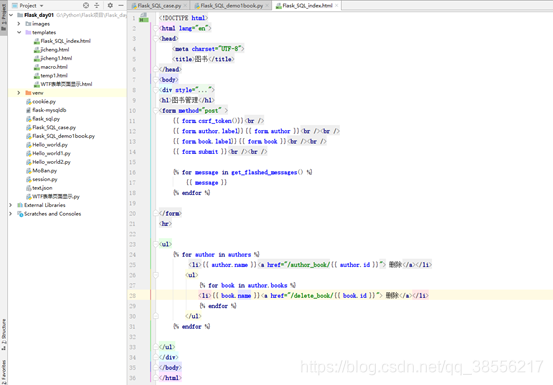This screenshot has width=553, height=385.
Task: Expand folded div style on line 8
Action: tap(156, 90)
